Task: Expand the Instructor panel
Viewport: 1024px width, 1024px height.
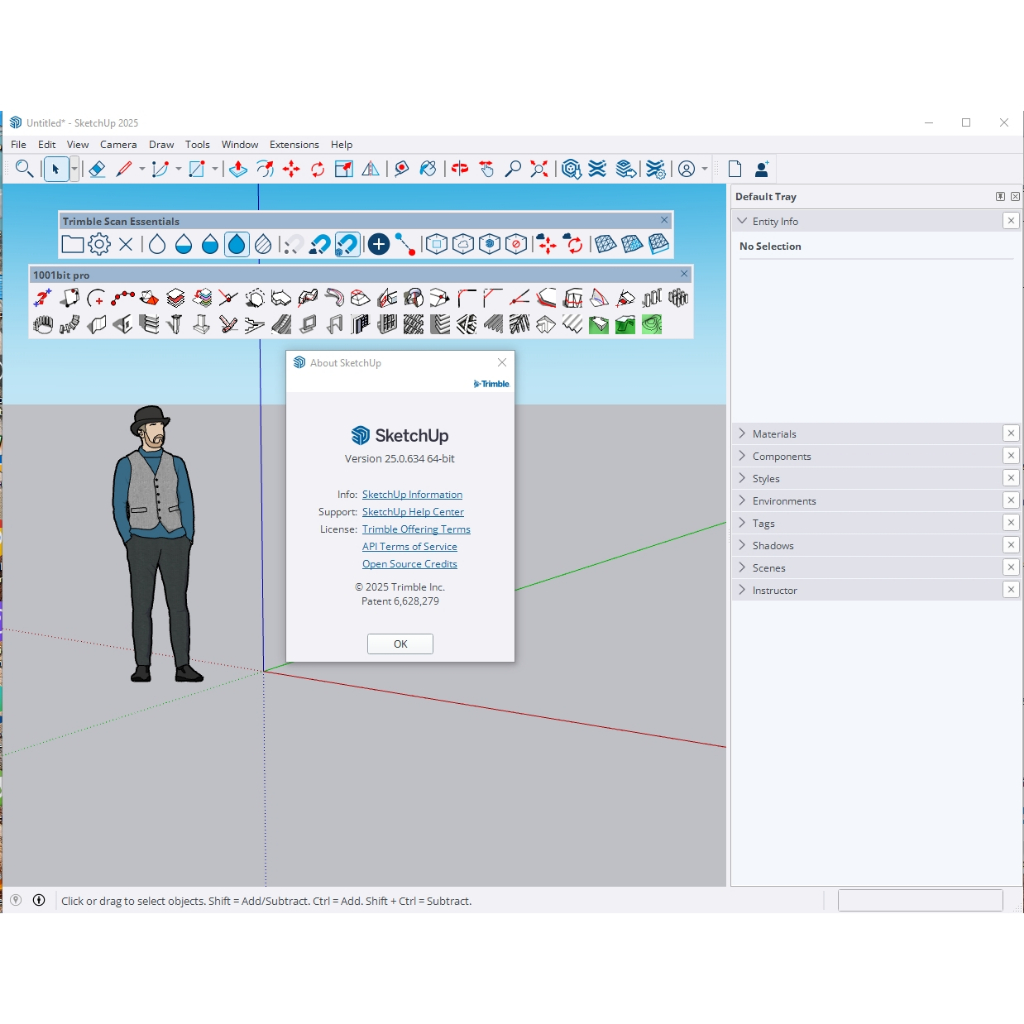Action: point(742,589)
